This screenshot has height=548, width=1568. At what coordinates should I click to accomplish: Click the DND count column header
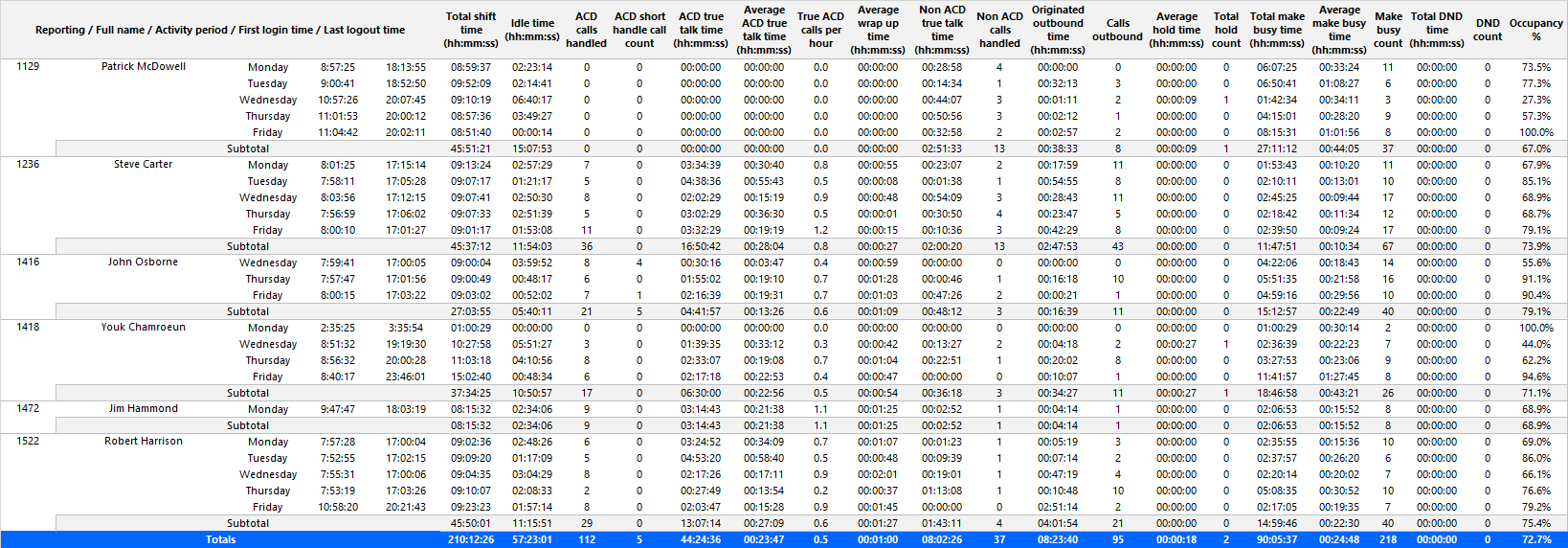pyautogui.click(x=1488, y=30)
